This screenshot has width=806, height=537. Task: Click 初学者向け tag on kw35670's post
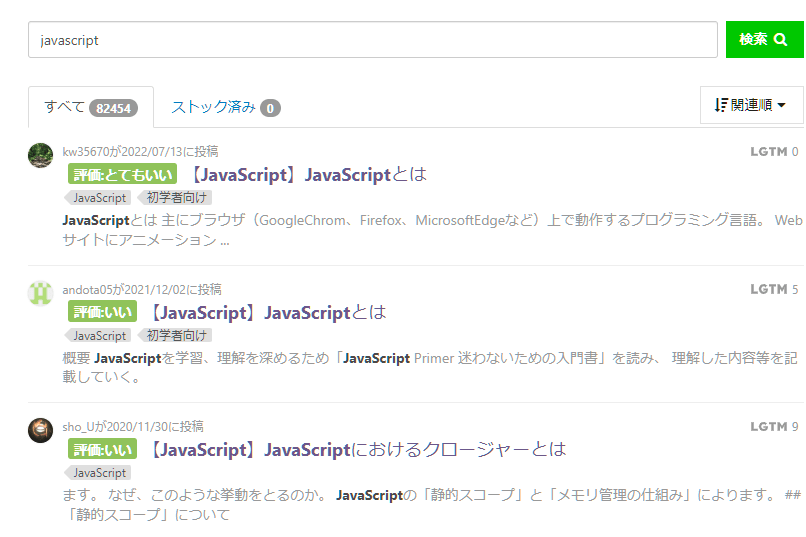[175, 198]
